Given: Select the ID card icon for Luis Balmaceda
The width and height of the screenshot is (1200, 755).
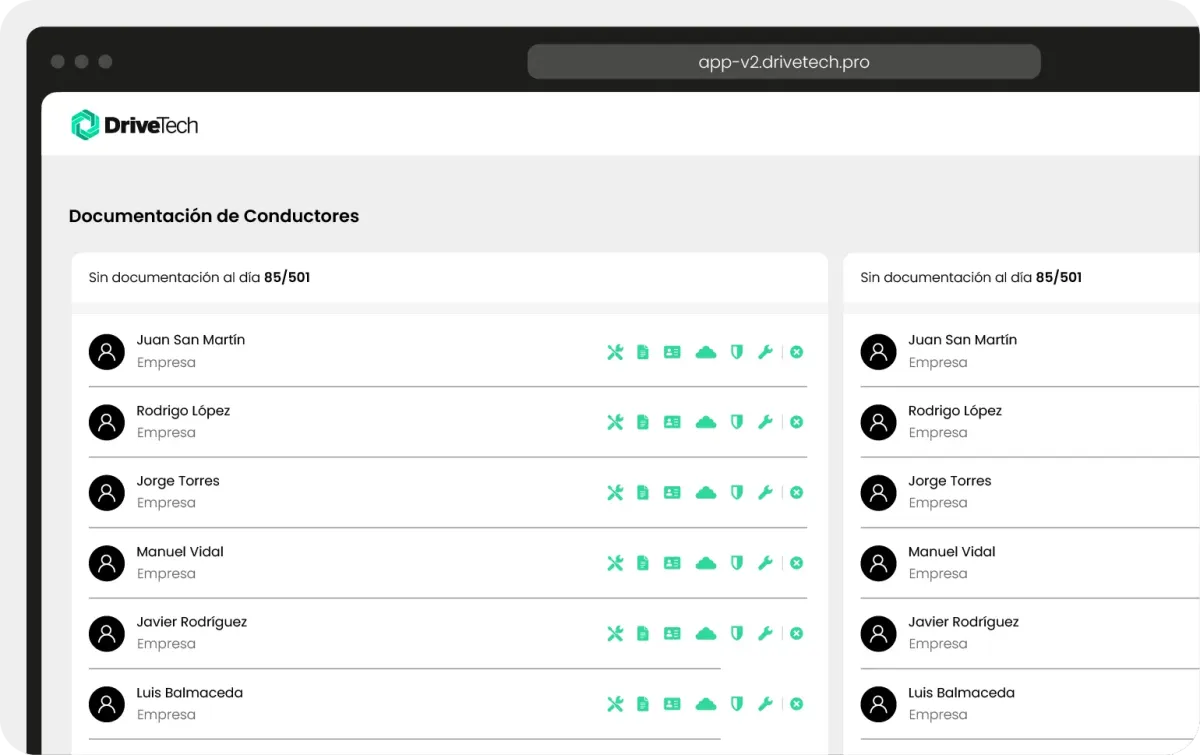Looking at the screenshot, I should (x=672, y=704).
